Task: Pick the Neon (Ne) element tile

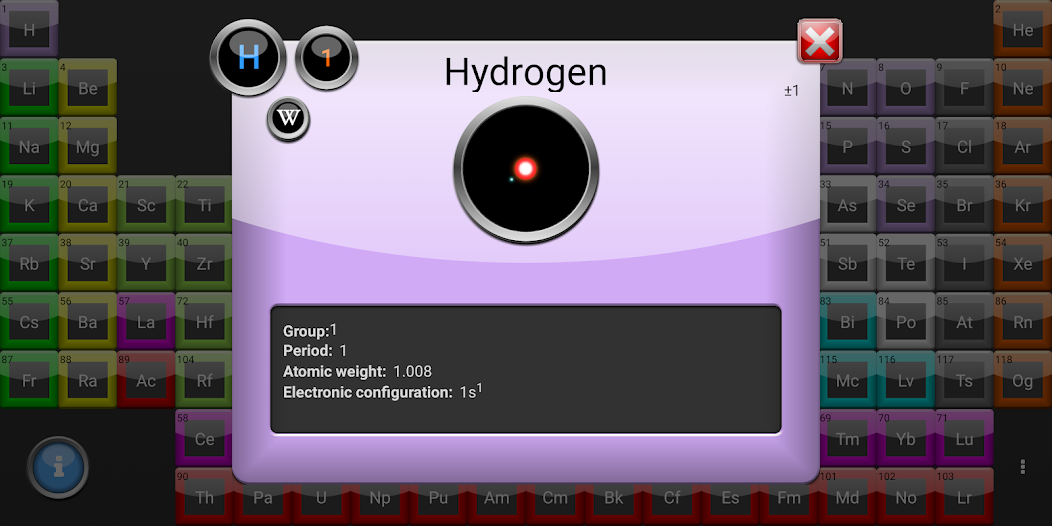Action: point(1022,89)
